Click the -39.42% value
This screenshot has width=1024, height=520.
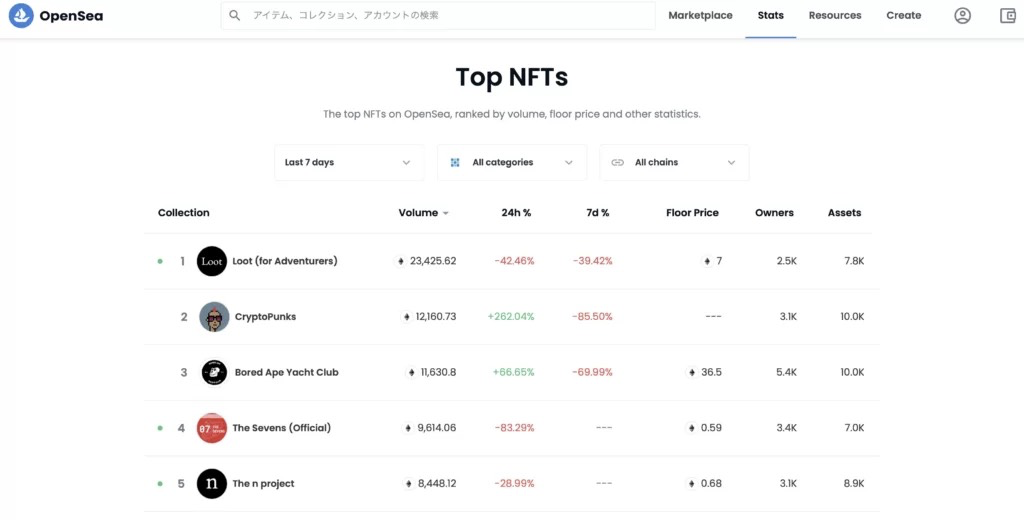click(593, 261)
